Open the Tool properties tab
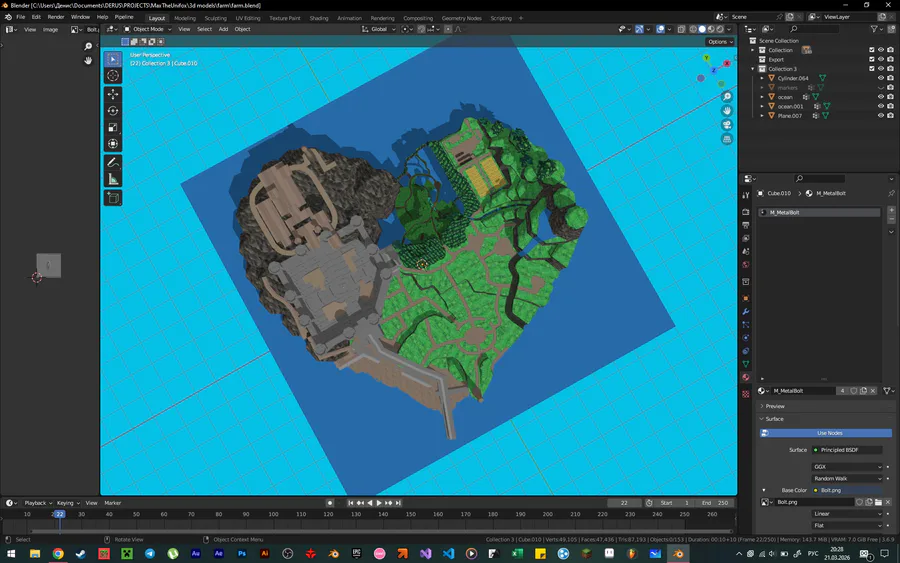900x563 pixels. 746,195
